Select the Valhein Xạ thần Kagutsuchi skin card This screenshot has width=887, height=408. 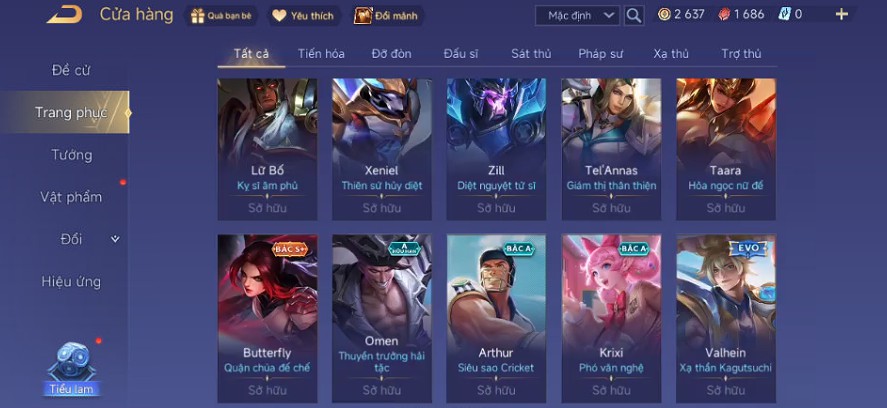tap(726, 319)
